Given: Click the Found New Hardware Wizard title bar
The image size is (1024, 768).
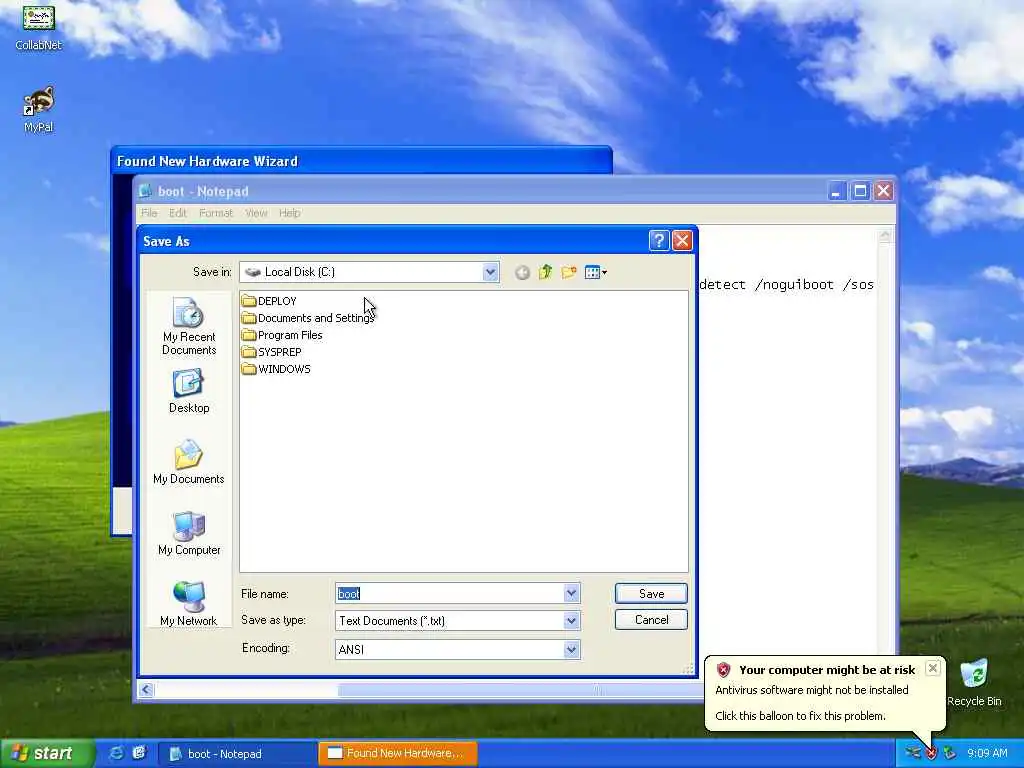Looking at the screenshot, I should click(361, 161).
